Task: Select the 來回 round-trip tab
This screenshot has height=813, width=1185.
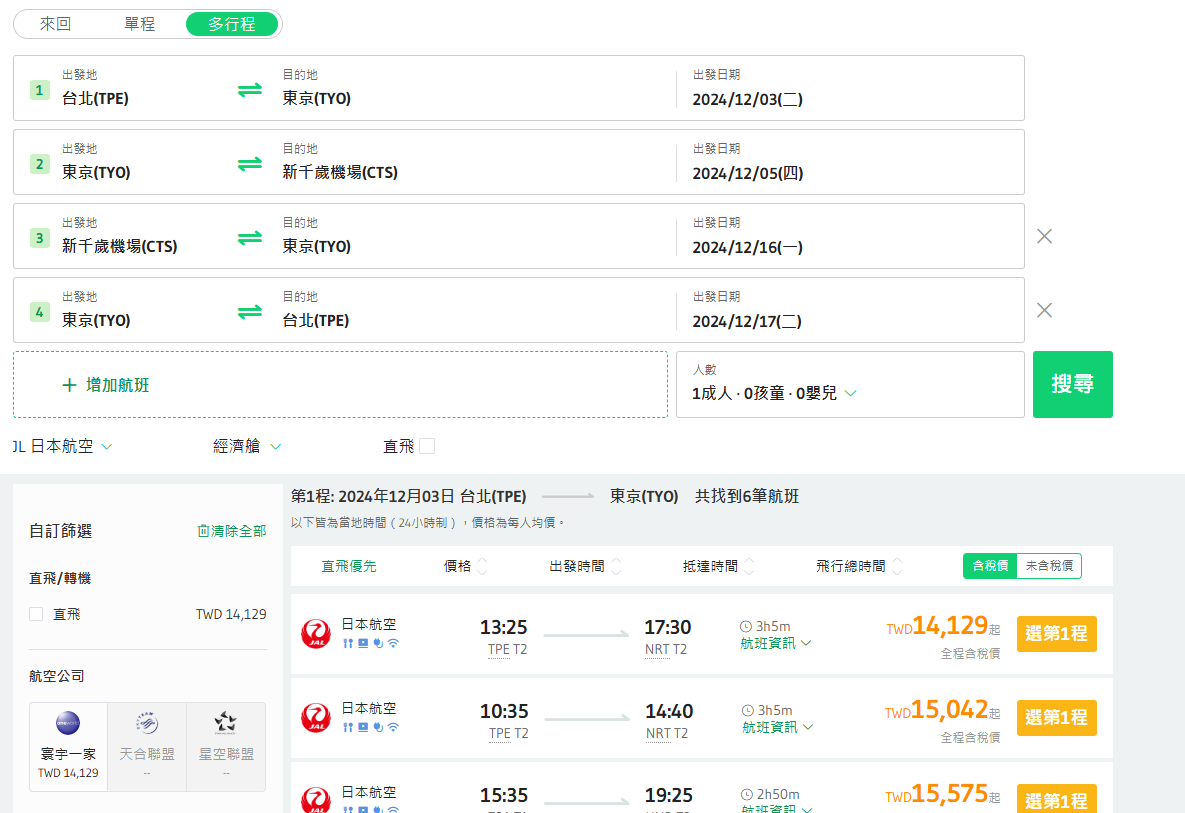Action: [x=55, y=24]
